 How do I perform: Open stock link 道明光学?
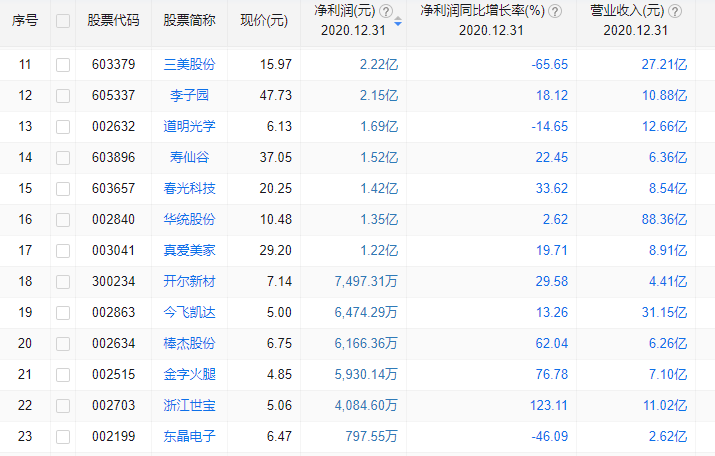189,126
